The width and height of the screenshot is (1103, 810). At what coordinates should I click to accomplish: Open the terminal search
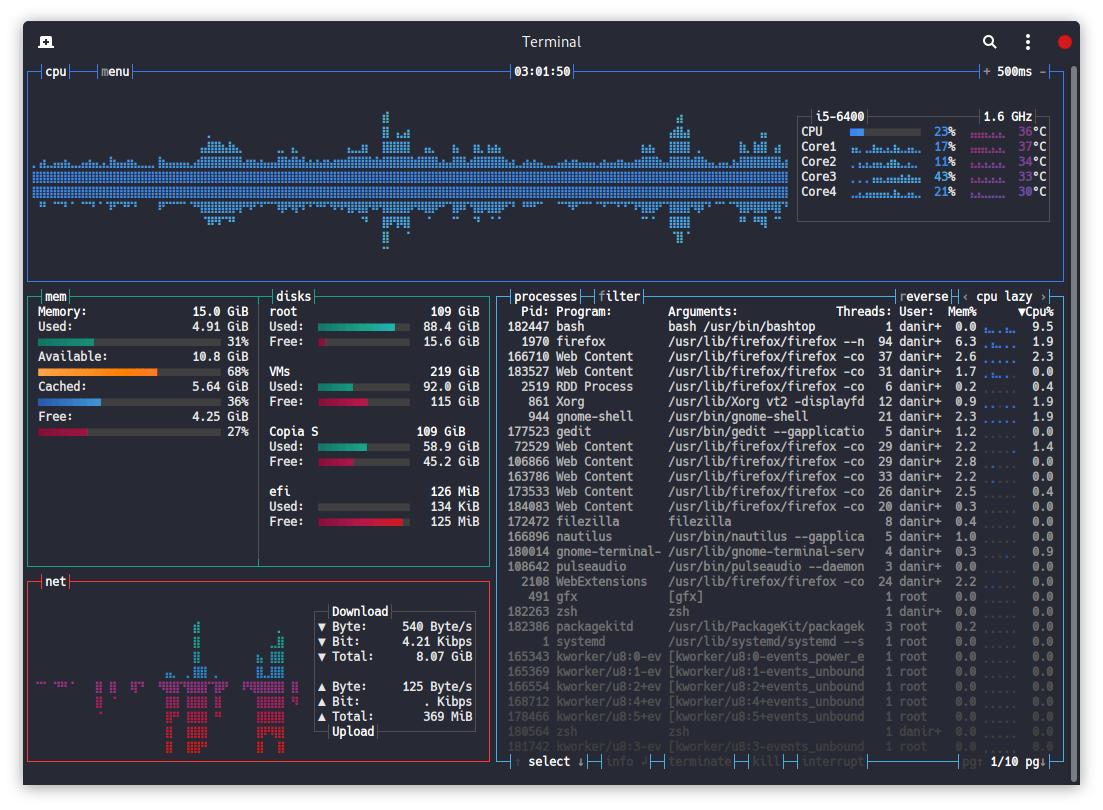point(989,42)
